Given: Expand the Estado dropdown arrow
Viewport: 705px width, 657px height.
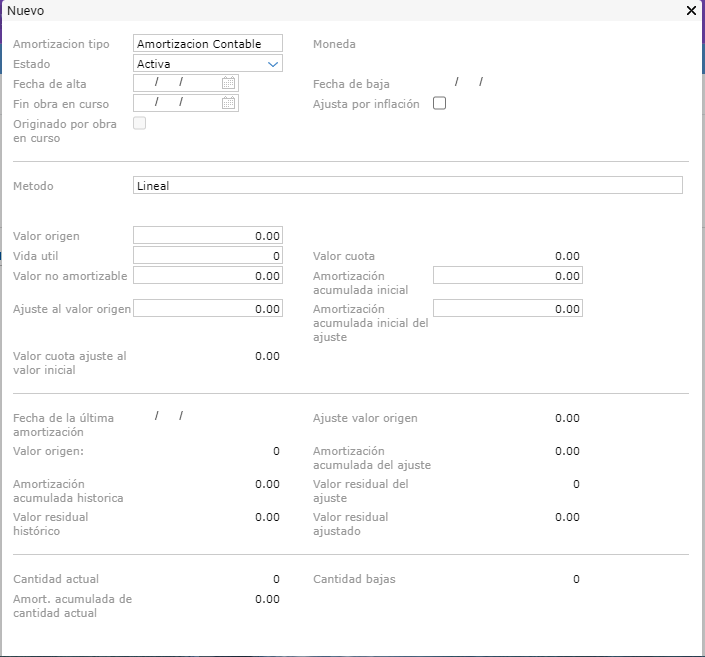Looking at the screenshot, I should point(273,64).
